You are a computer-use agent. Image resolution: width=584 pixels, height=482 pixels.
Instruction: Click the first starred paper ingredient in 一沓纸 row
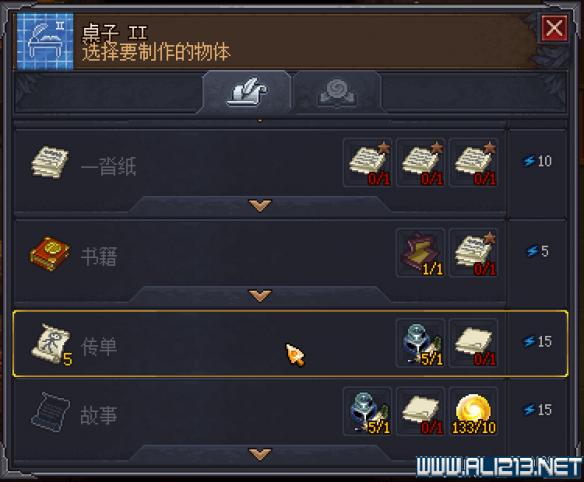368,162
